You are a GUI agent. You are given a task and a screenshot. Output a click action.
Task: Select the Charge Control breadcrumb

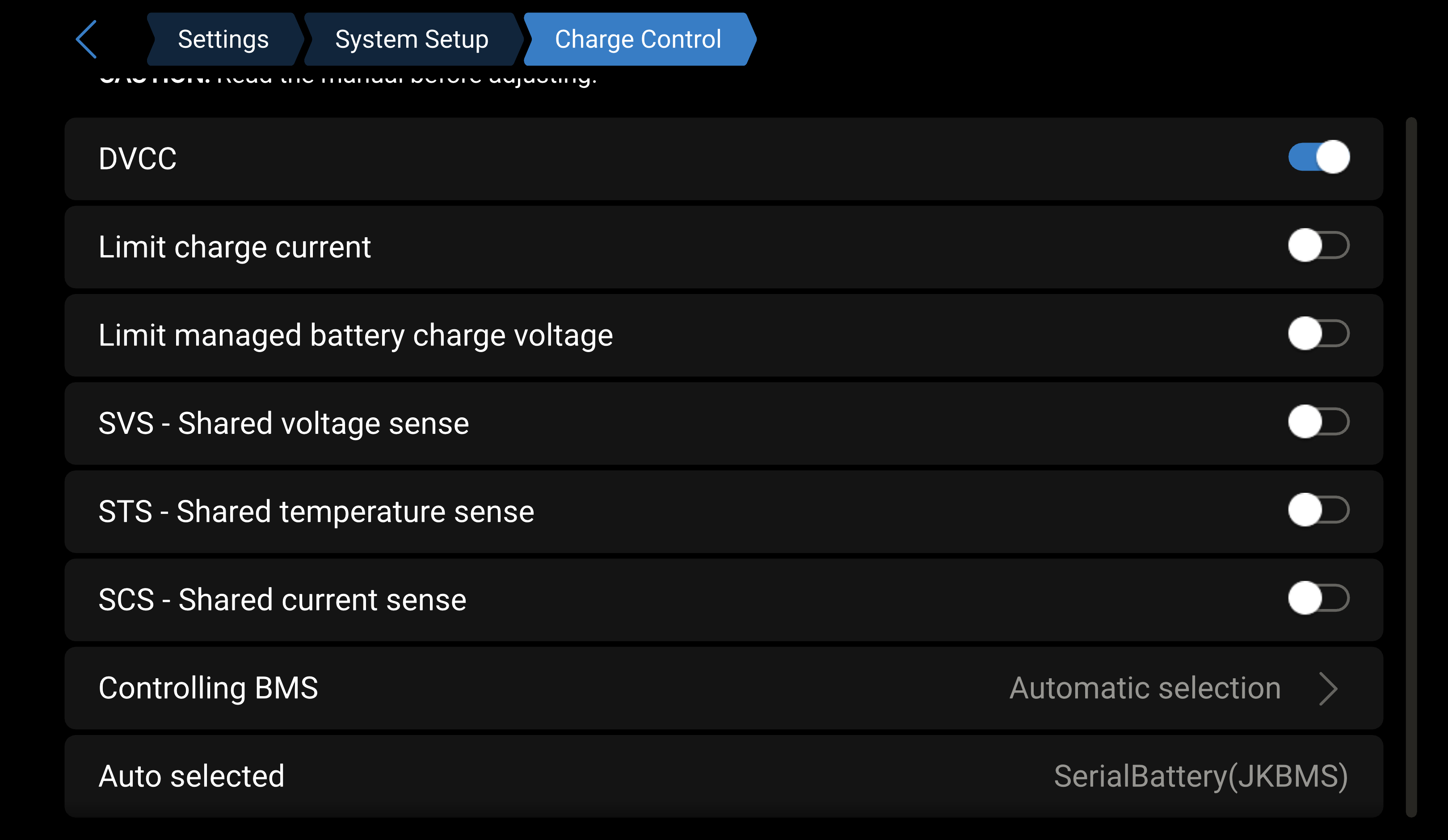click(x=638, y=39)
